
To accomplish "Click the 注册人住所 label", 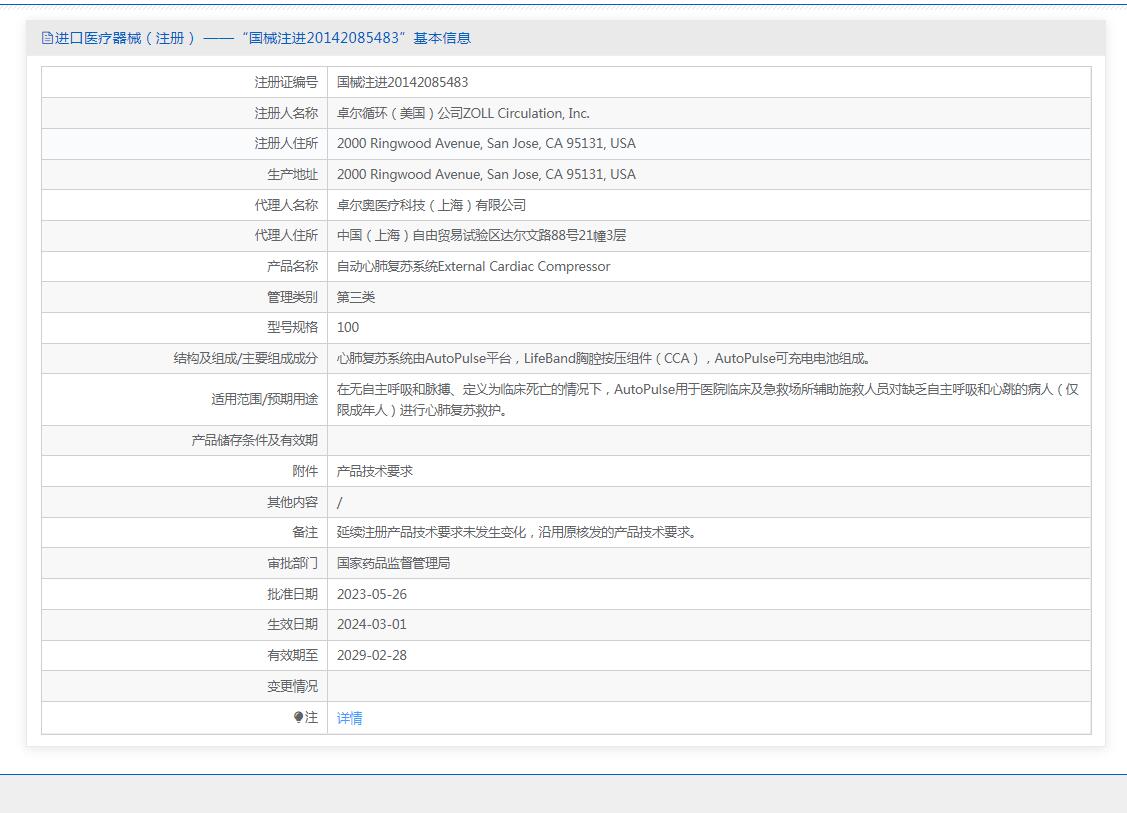I will pos(286,143).
